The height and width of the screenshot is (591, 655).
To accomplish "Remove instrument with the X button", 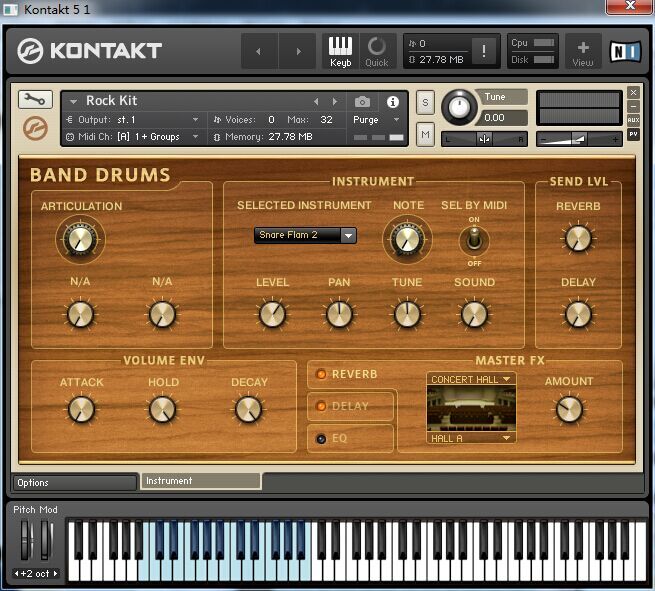I will coord(633,92).
